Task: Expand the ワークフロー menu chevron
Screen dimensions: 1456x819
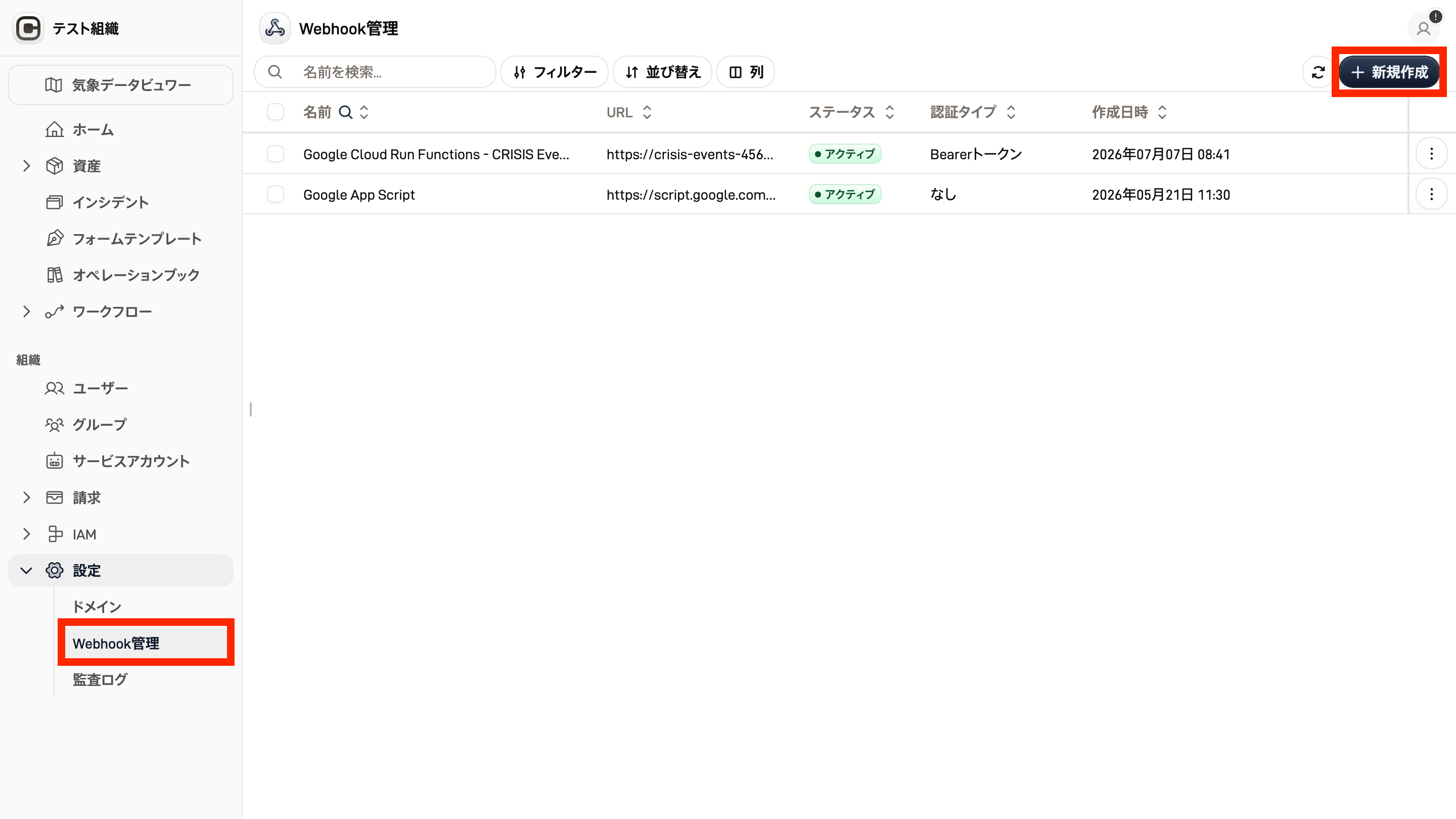Action: pos(26,311)
